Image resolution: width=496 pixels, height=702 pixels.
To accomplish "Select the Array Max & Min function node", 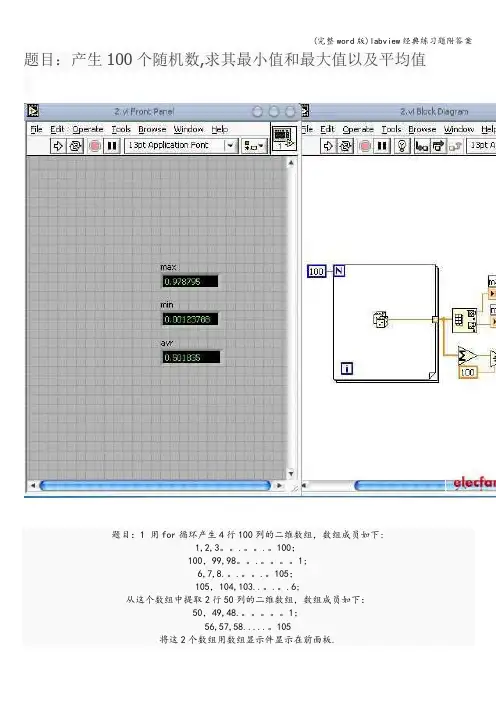I will (465, 320).
